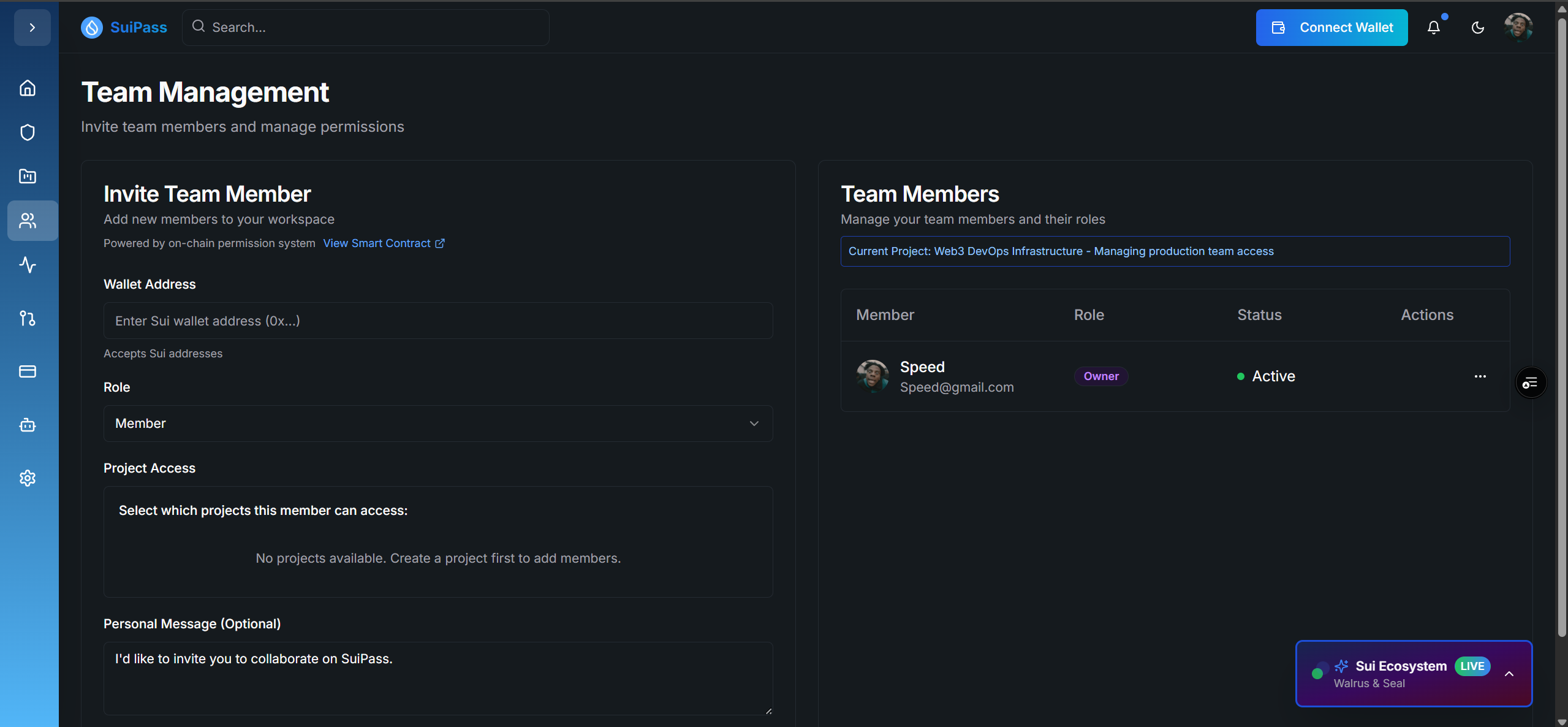Screen dimensions: 1568x727
Task: Click the shield security sidebar icon
Action: 28,132
